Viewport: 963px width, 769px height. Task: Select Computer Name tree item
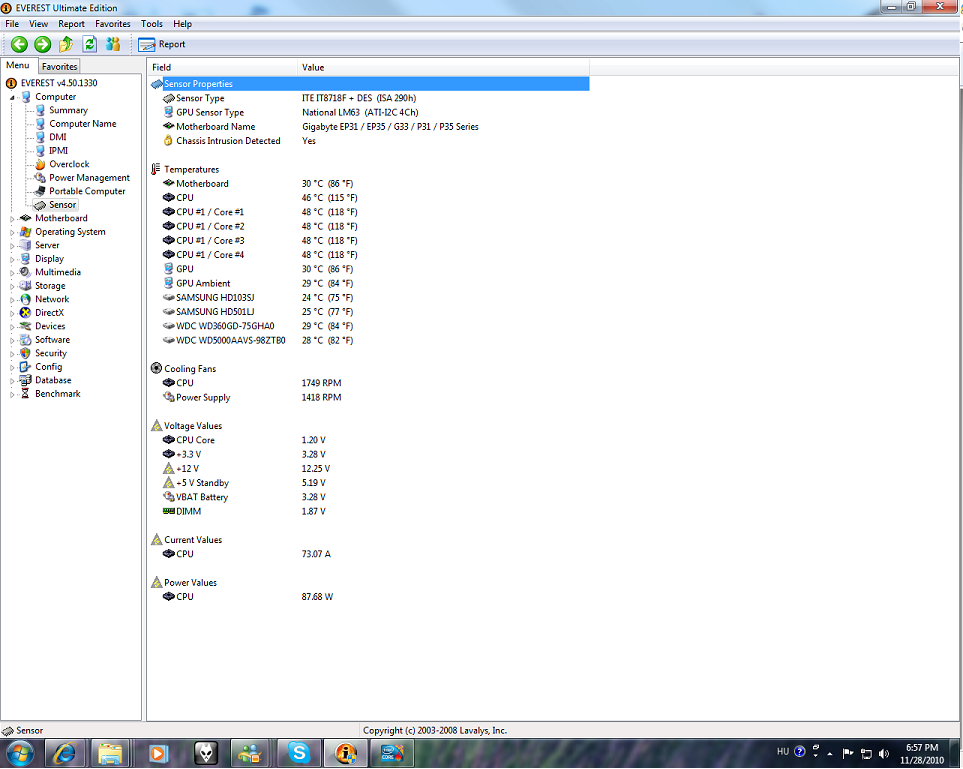coord(82,123)
